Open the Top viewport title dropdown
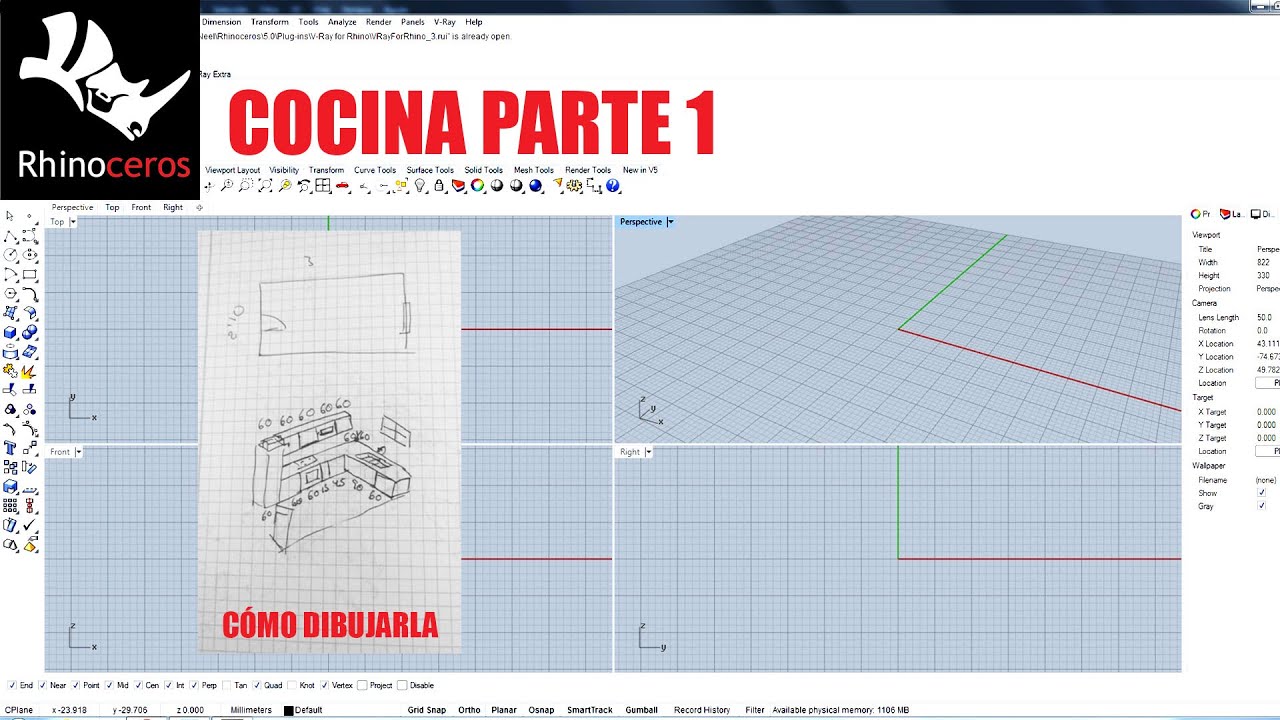 tap(73, 222)
